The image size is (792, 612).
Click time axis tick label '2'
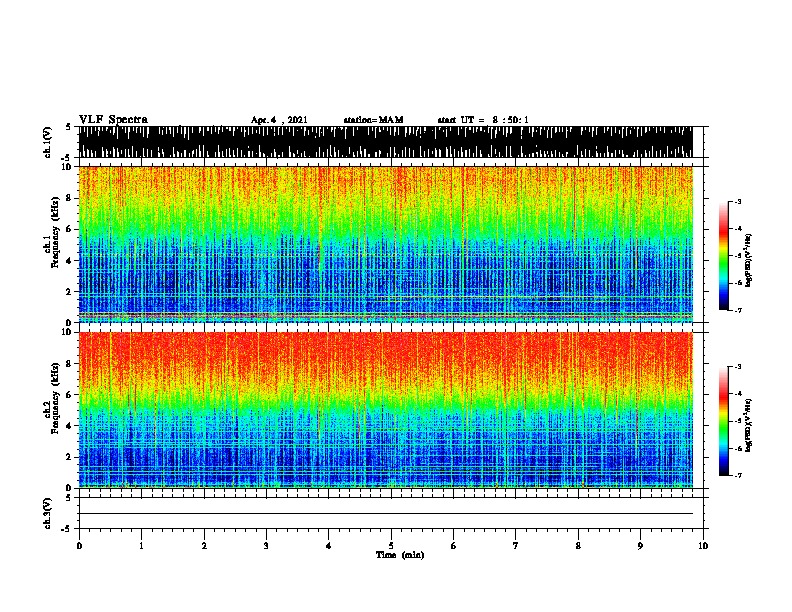[204, 546]
